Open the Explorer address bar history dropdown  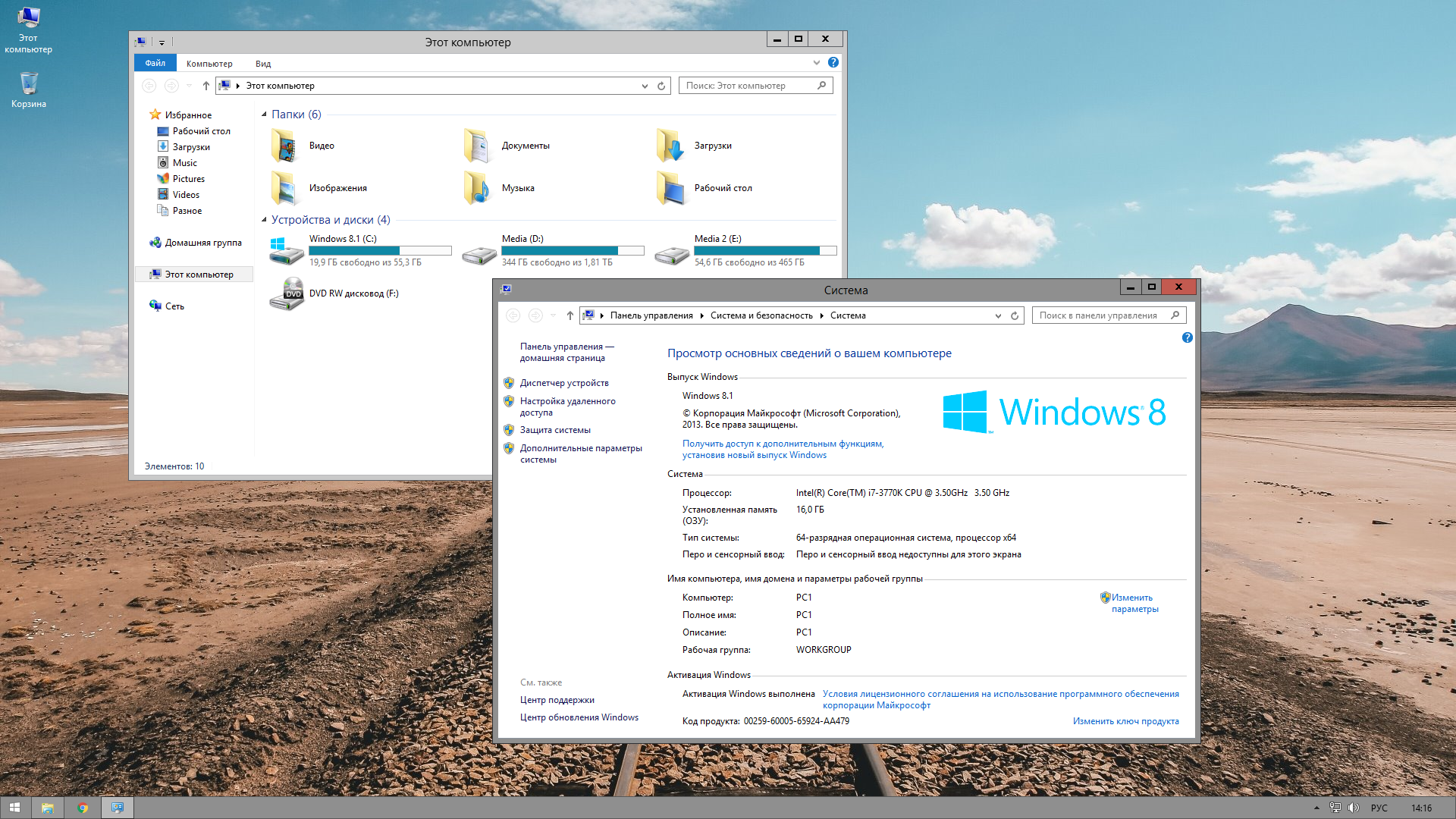(x=645, y=86)
